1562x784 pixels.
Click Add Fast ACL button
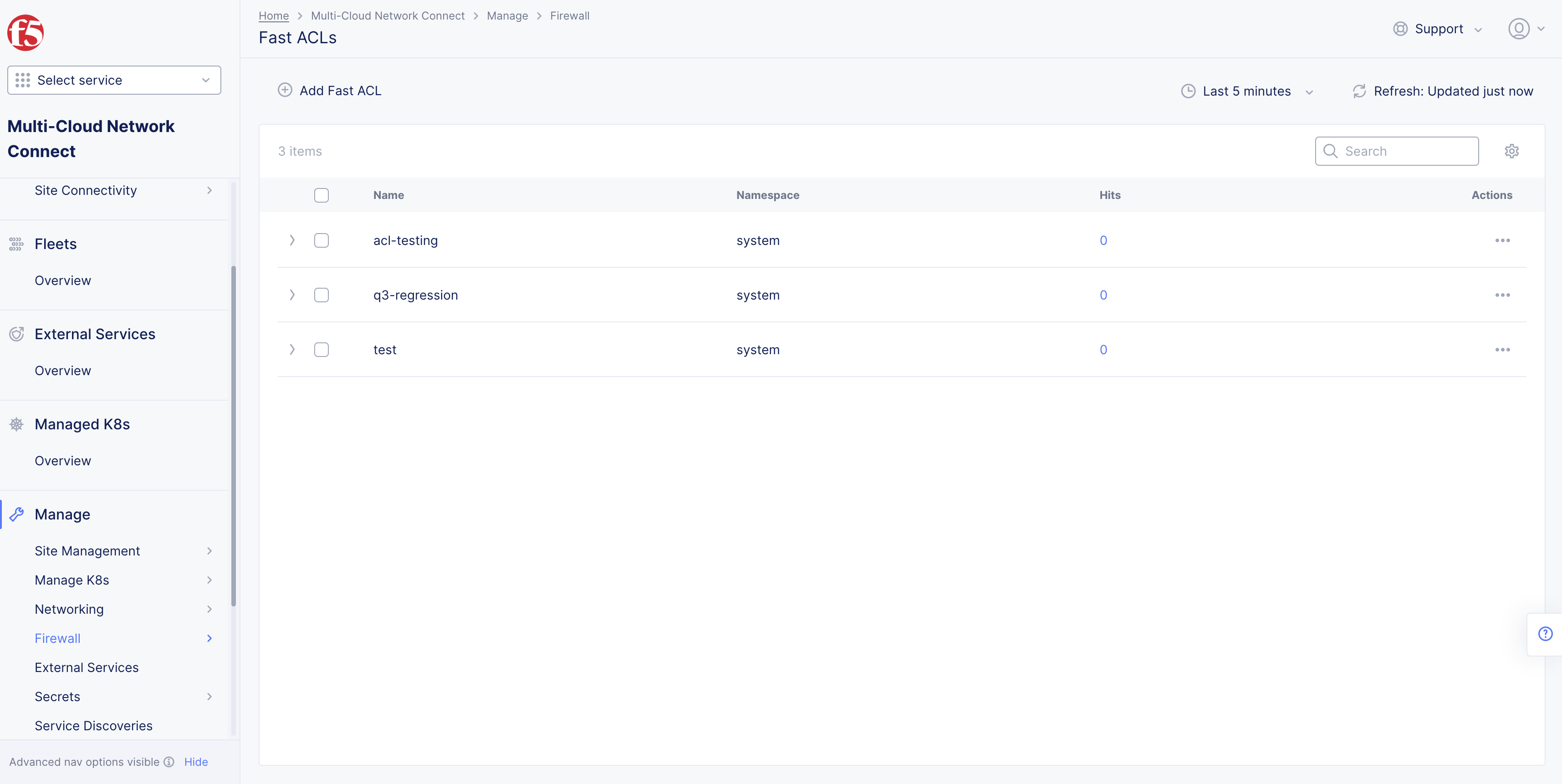330,90
